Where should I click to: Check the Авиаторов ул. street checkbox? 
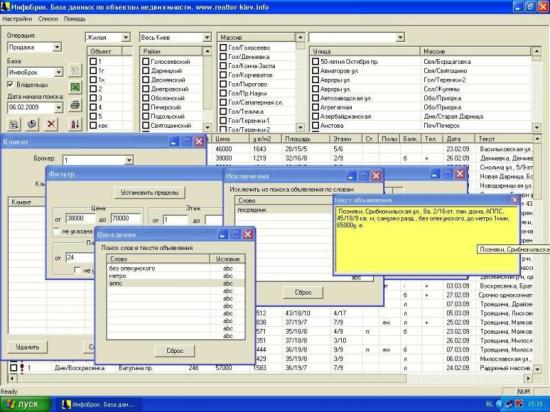point(315,70)
